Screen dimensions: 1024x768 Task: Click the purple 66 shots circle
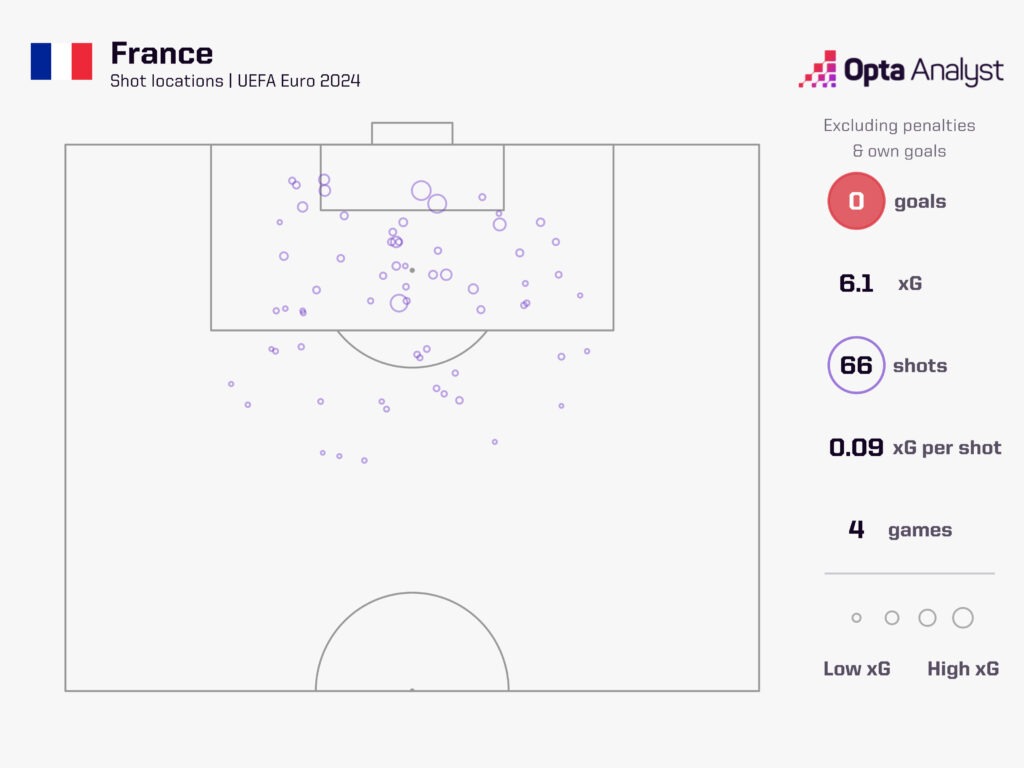[856, 365]
